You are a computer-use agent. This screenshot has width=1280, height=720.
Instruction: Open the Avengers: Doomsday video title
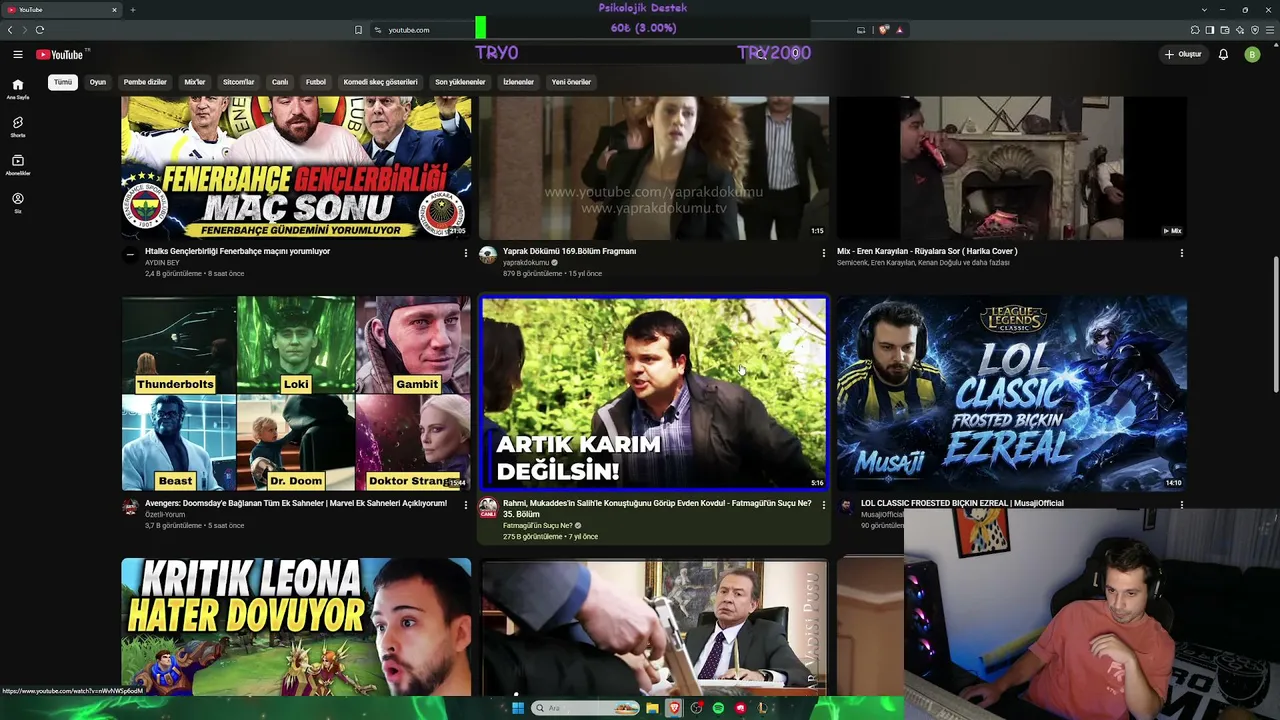296,503
